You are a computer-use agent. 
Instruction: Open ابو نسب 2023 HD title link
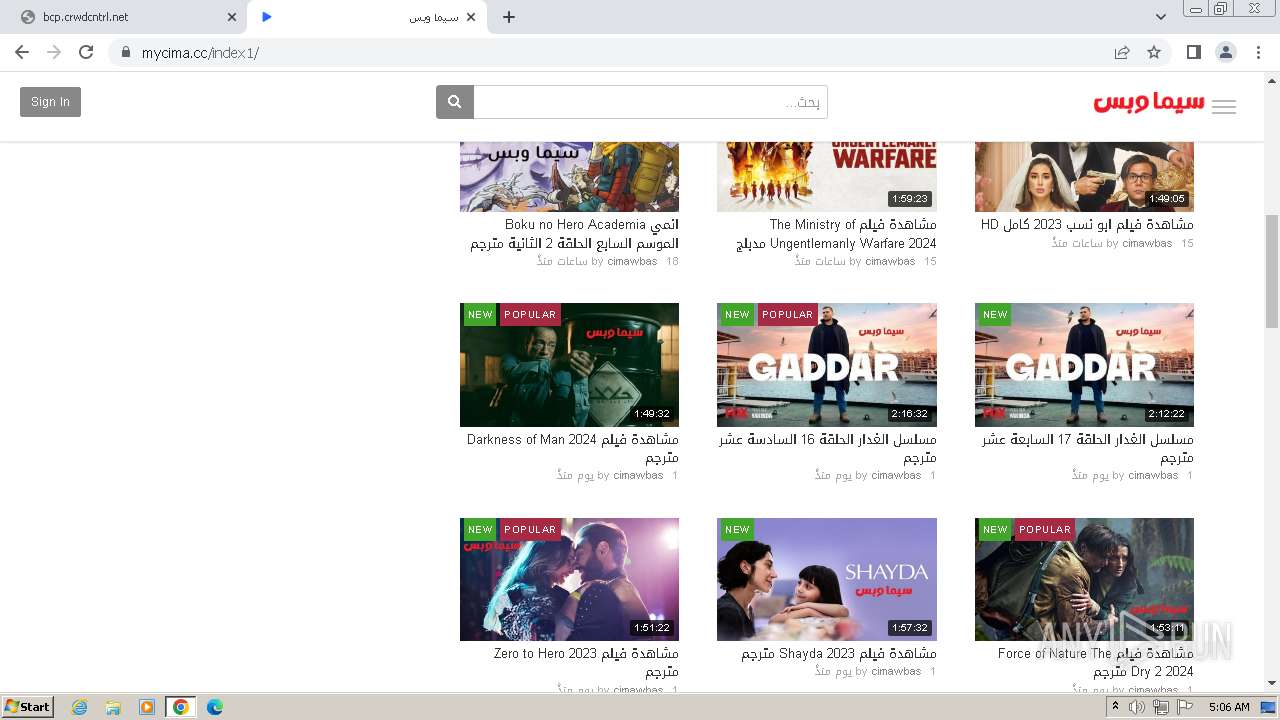[x=1087, y=225]
